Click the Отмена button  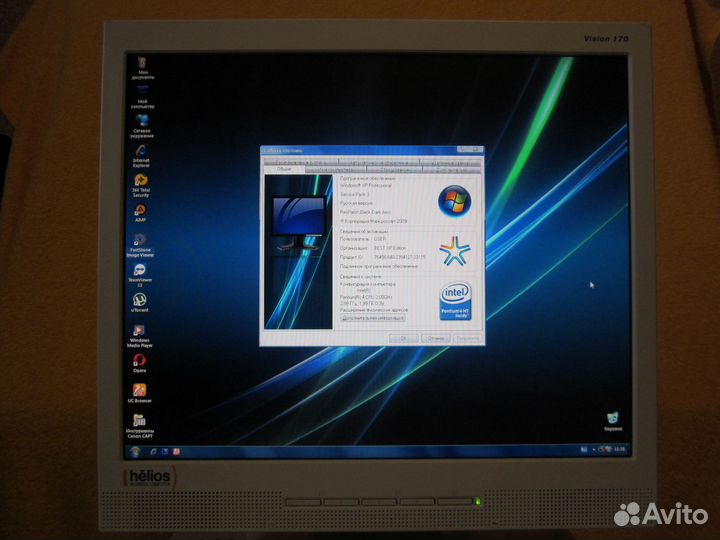[x=435, y=338]
